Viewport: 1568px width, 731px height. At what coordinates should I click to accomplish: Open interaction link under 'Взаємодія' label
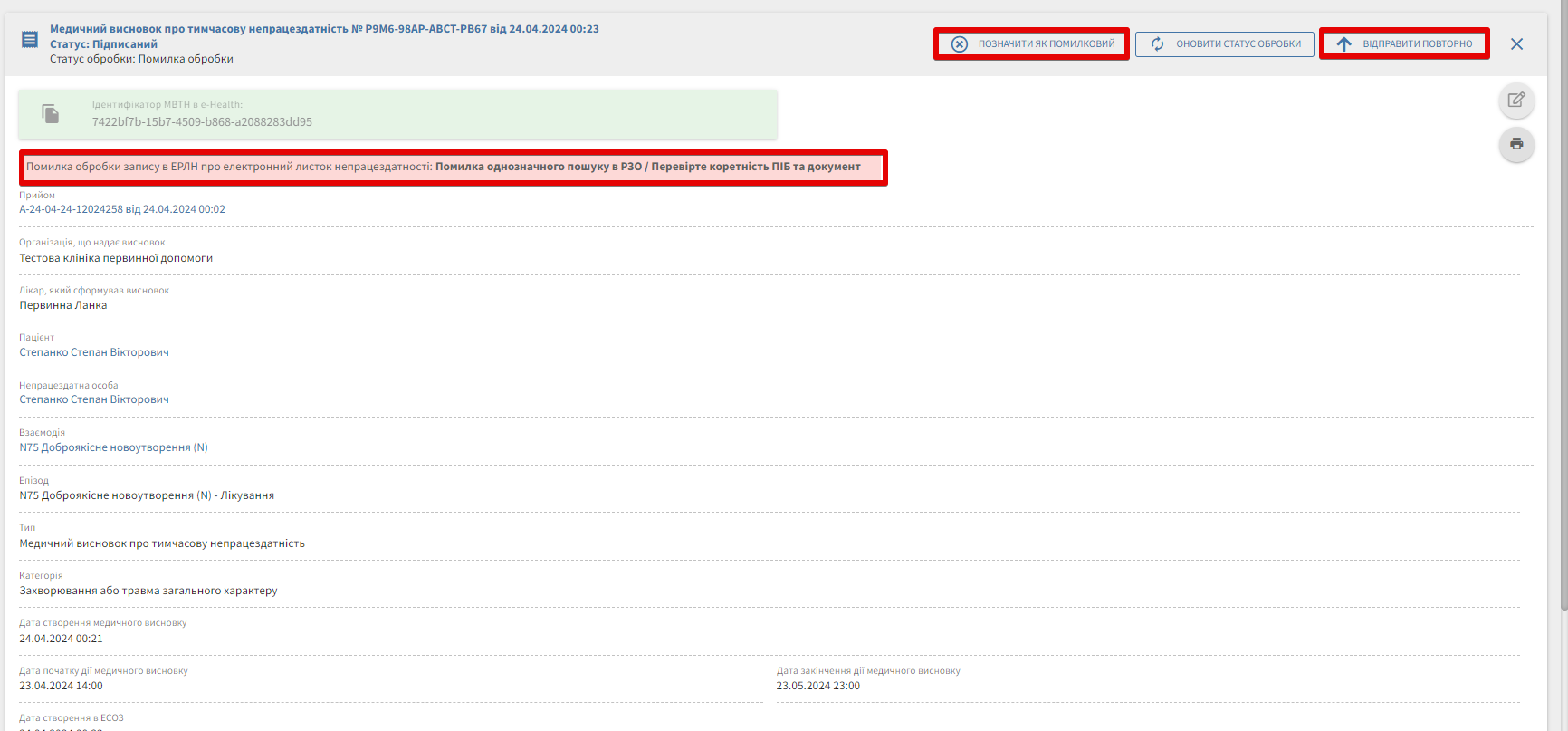point(113,447)
